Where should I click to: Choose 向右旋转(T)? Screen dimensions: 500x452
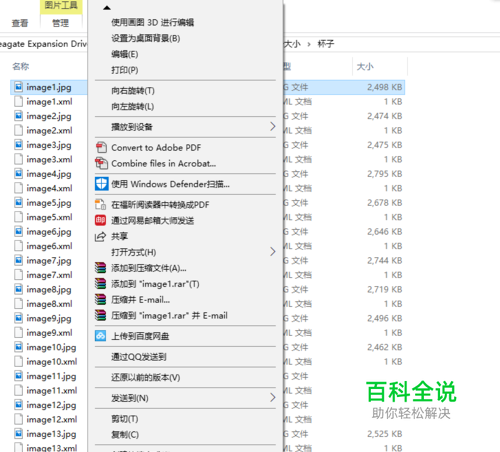[133, 91]
